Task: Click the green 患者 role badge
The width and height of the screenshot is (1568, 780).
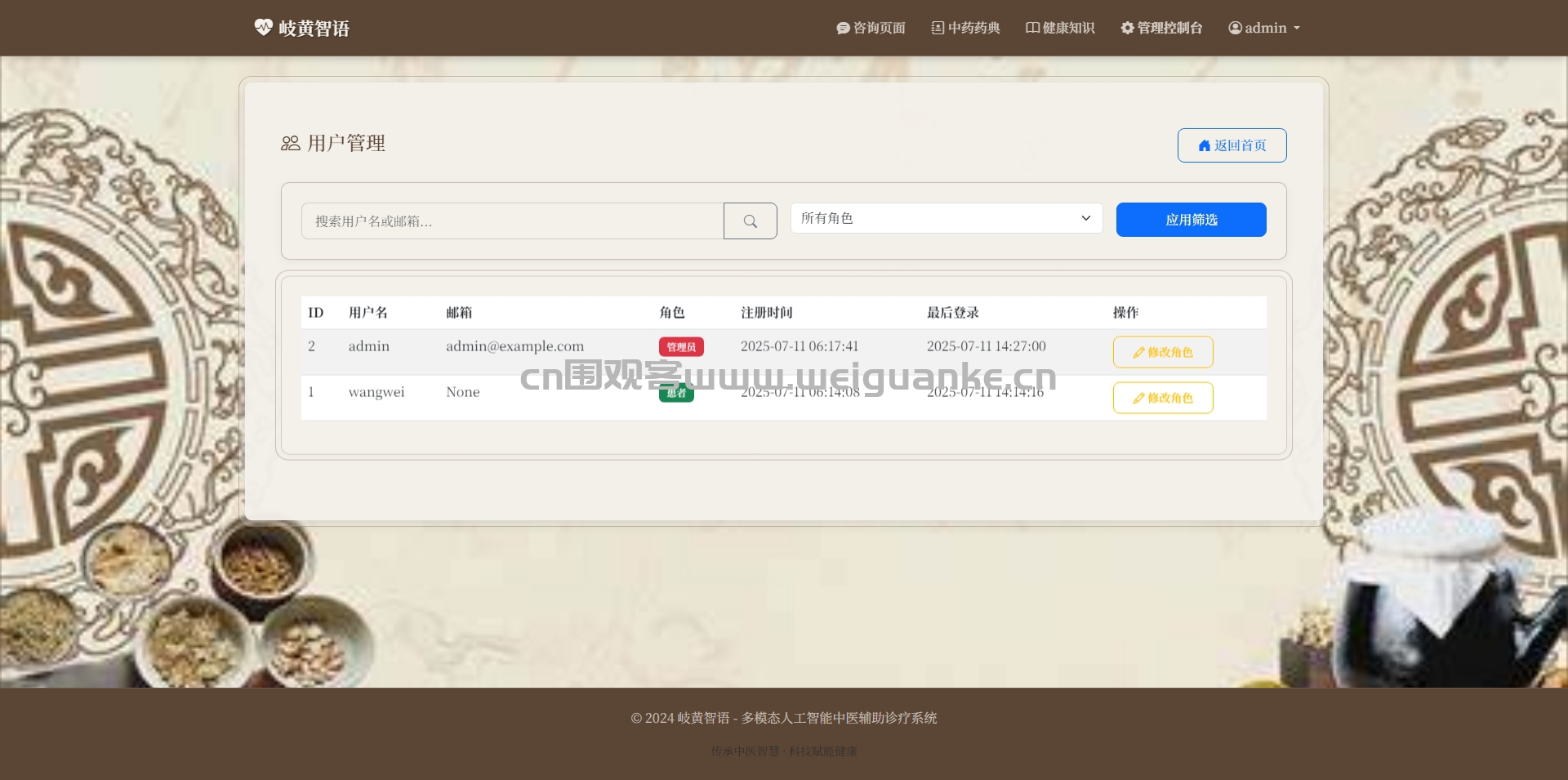Action: 676,394
